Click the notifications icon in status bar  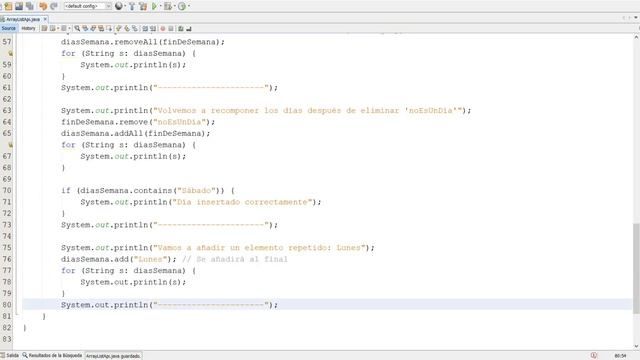pos(594,356)
